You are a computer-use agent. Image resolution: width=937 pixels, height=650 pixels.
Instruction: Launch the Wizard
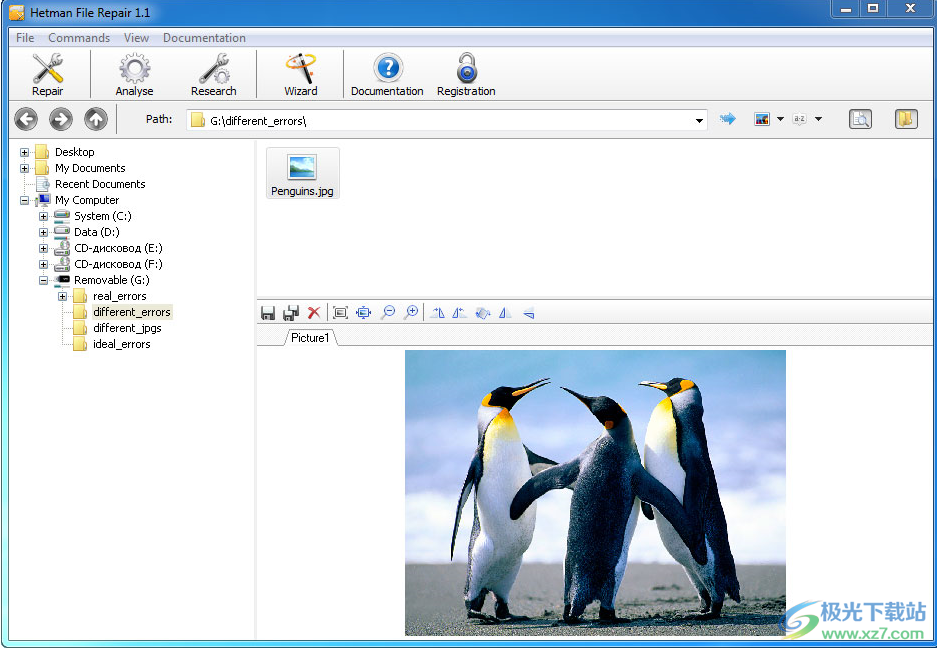click(301, 75)
